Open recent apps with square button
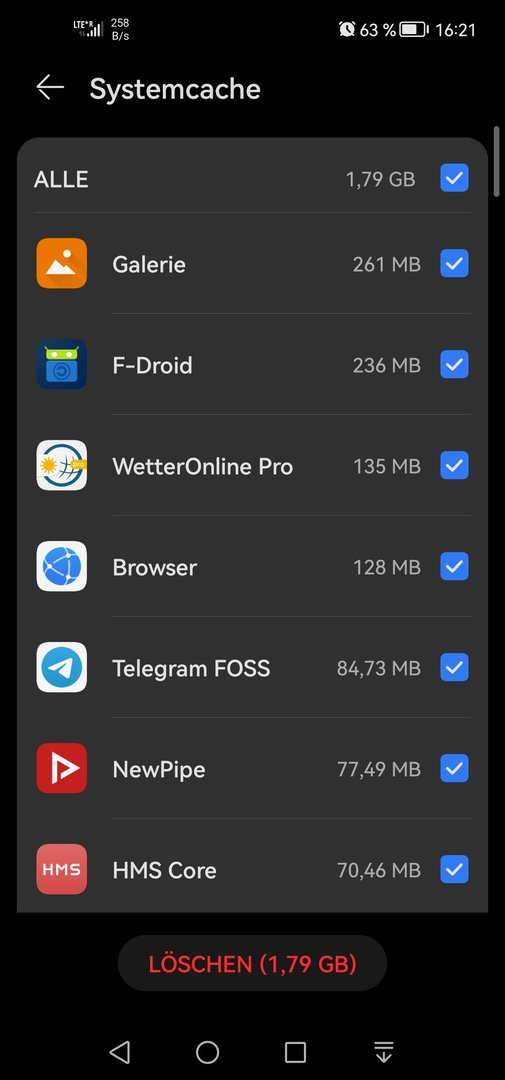 tap(296, 1052)
